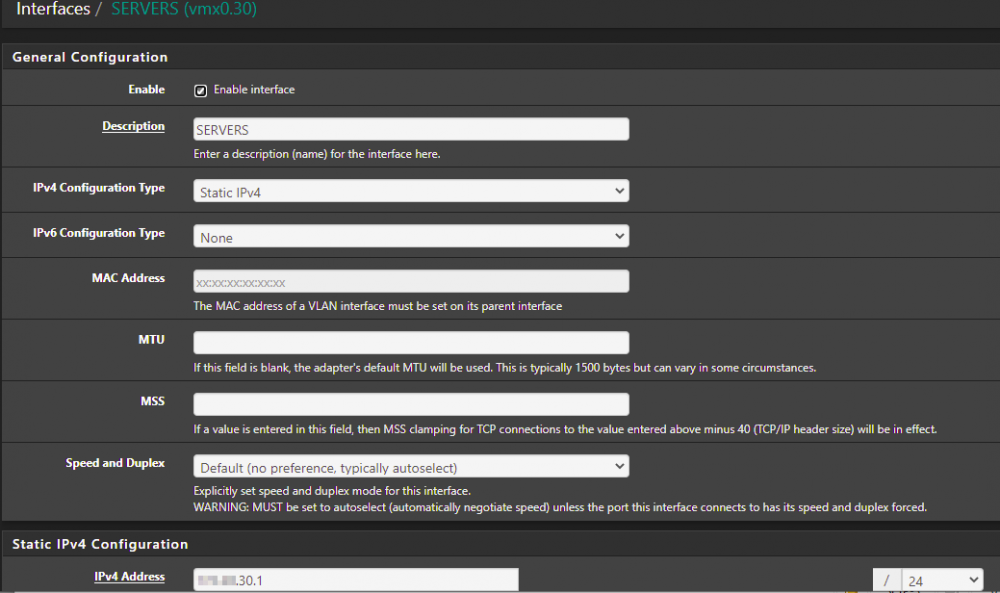This screenshot has height=593, width=1000.
Task: Click the MAC Address label
Action: coord(128,278)
